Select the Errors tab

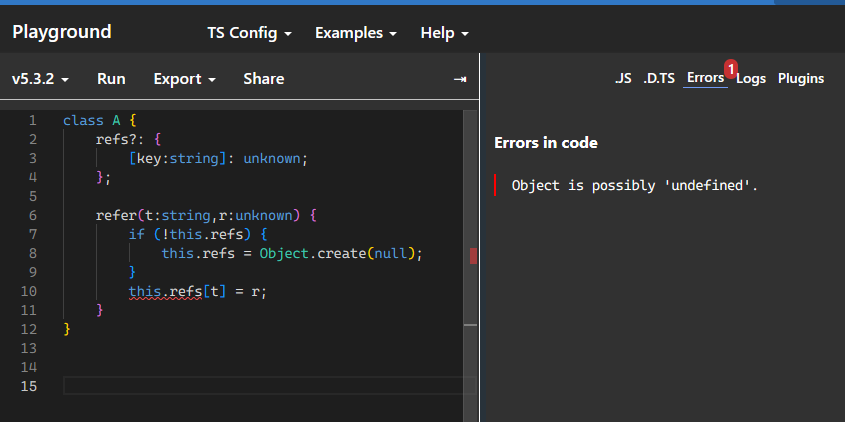click(x=705, y=78)
